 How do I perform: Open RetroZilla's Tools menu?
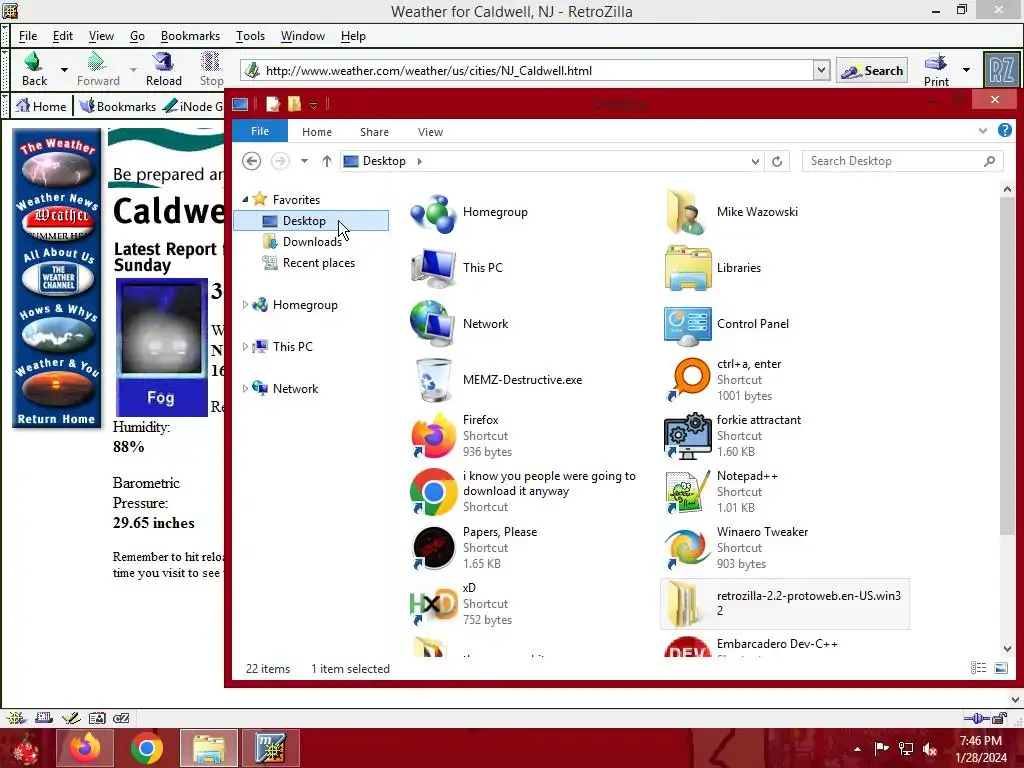(x=250, y=36)
